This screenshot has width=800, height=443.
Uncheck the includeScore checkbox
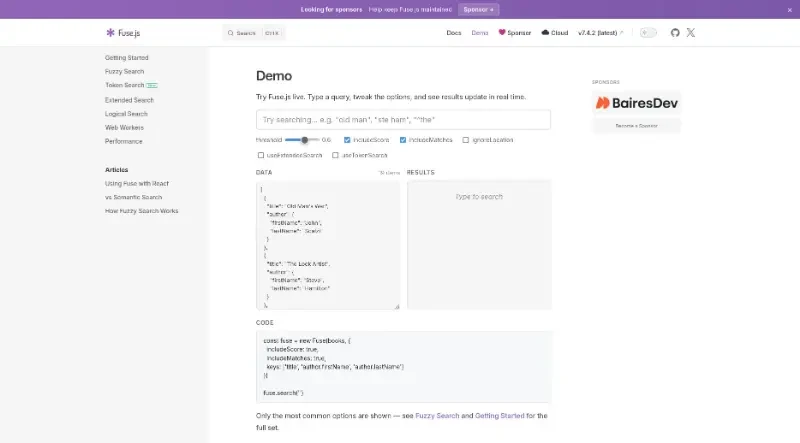347,140
